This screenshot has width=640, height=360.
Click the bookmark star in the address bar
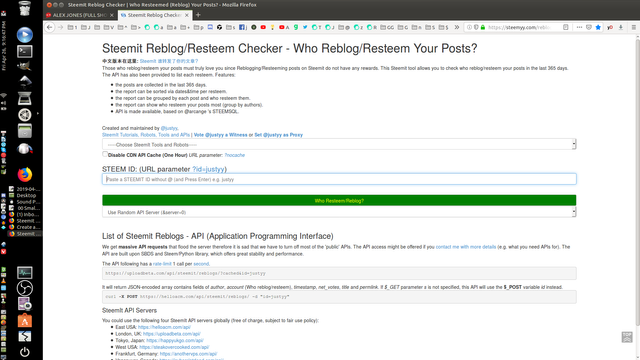[x=598, y=27]
